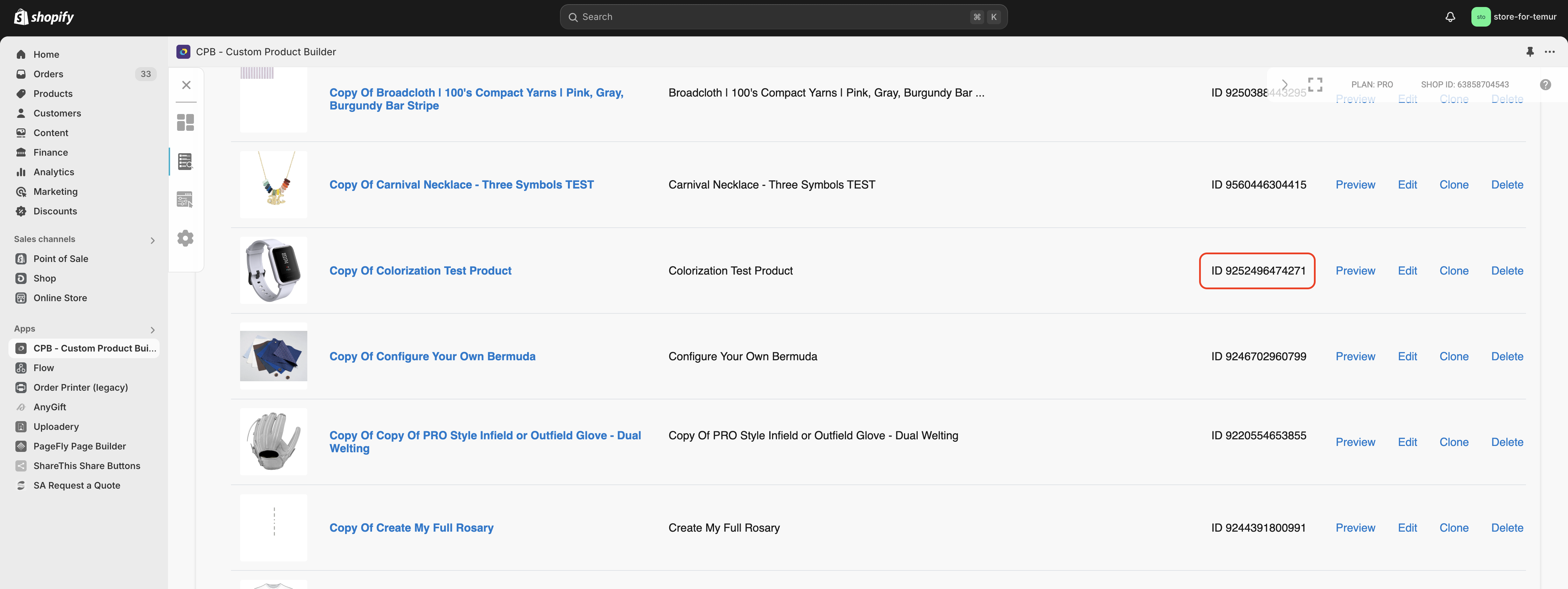
Task: Select the text ID 9252496474271
Action: click(1258, 271)
